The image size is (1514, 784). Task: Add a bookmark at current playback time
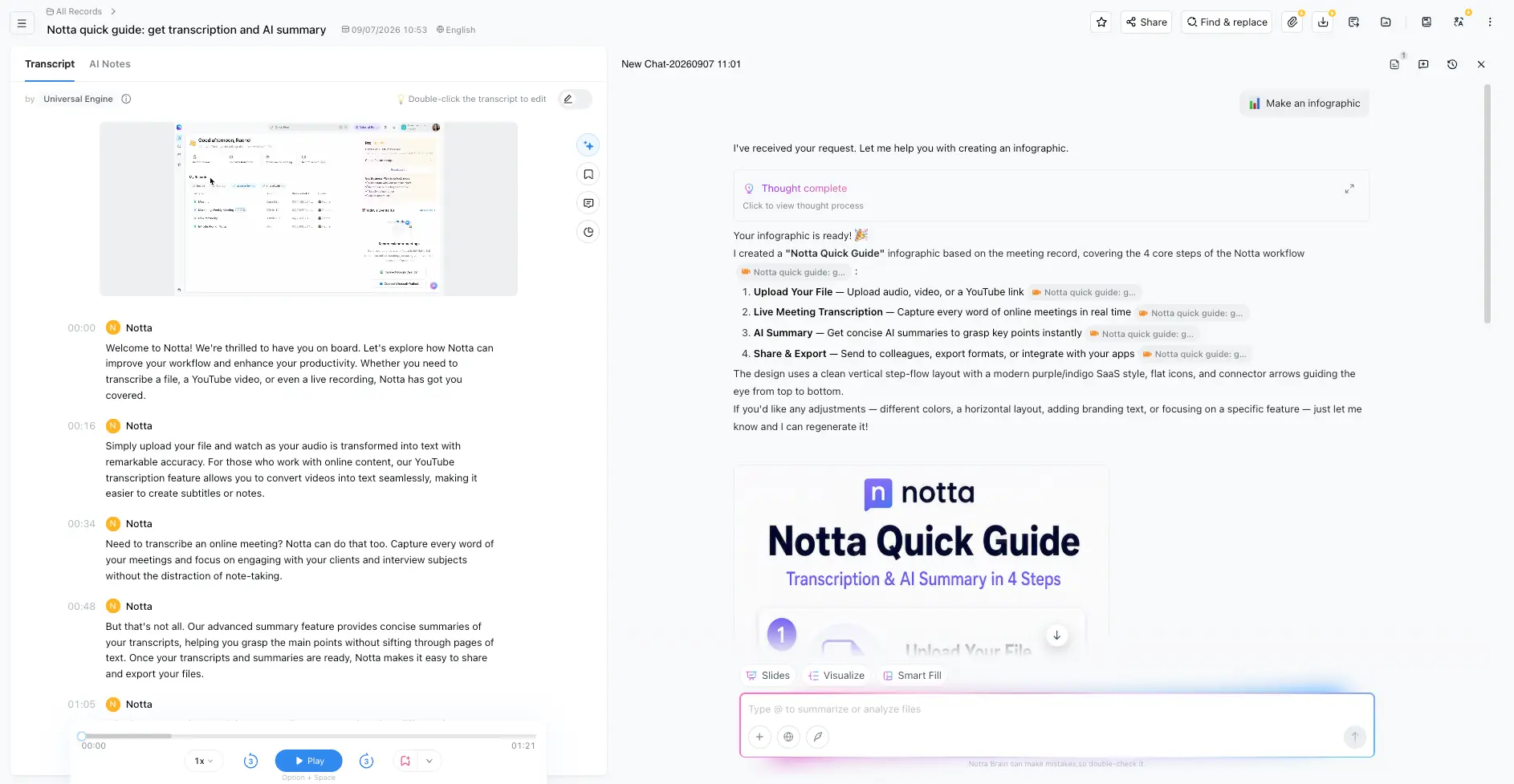(405, 761)
